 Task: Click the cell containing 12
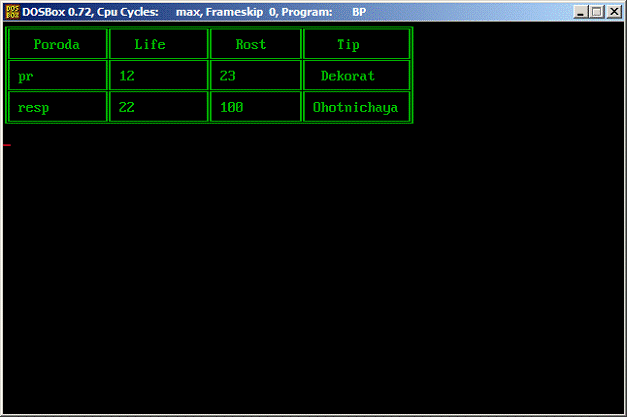pyautogui.click(x=158, y=75)
